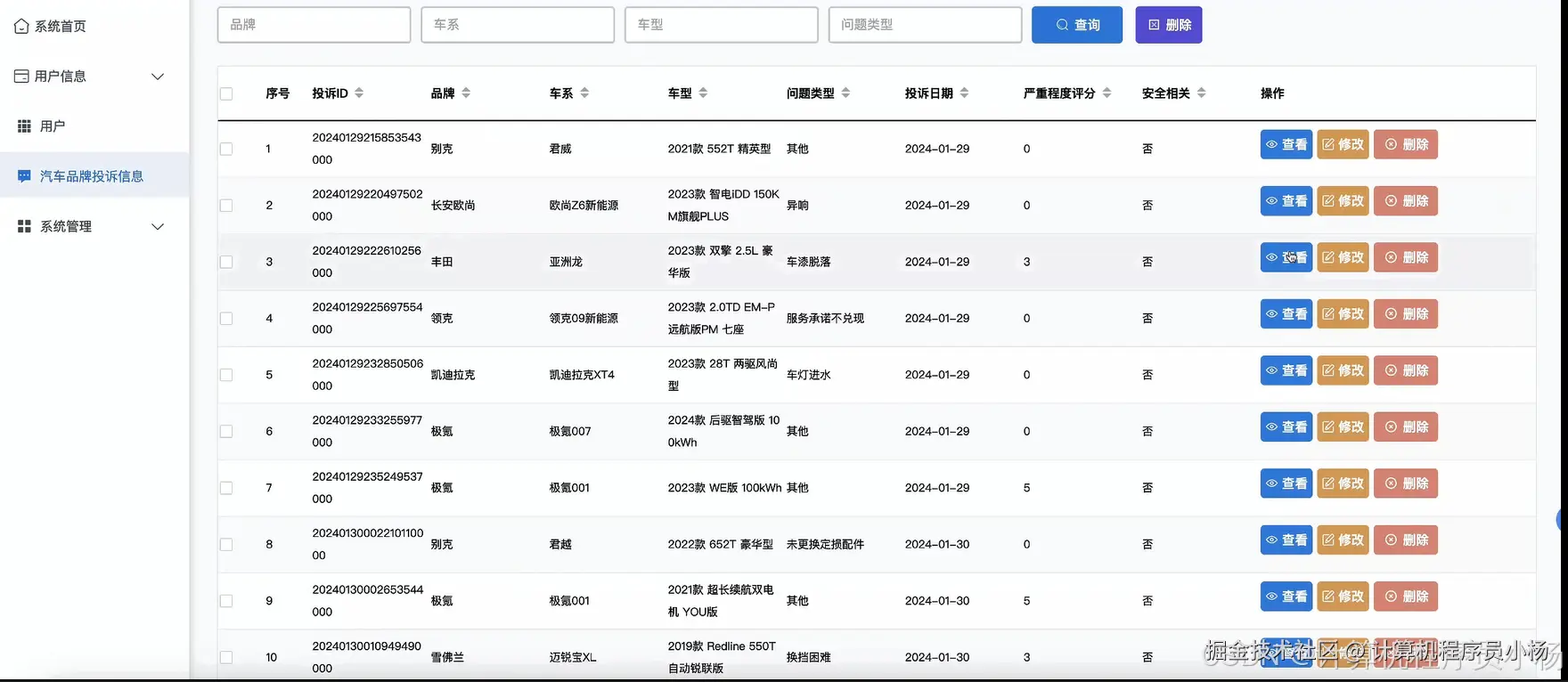Toggle the select-all header checkbox
1568x682 pixels.
pos(226,93)
